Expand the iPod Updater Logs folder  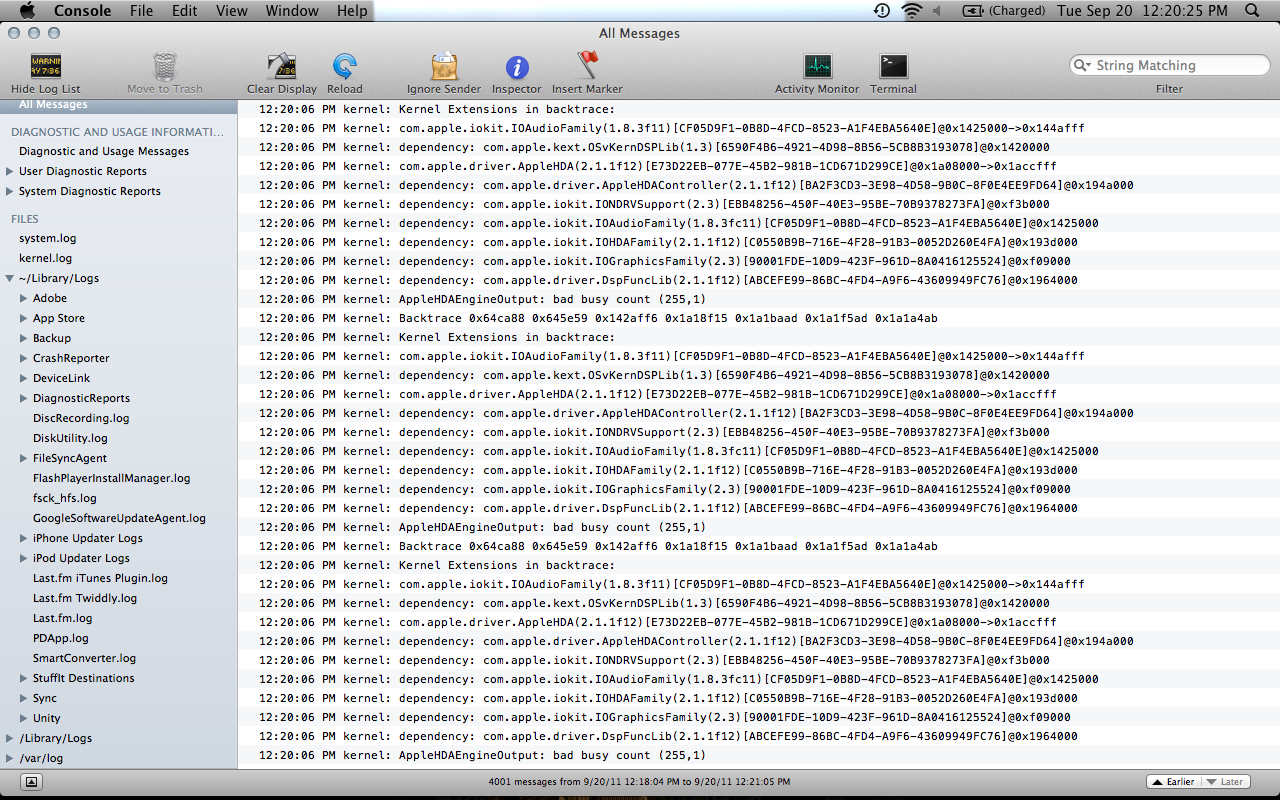point(24,558)
